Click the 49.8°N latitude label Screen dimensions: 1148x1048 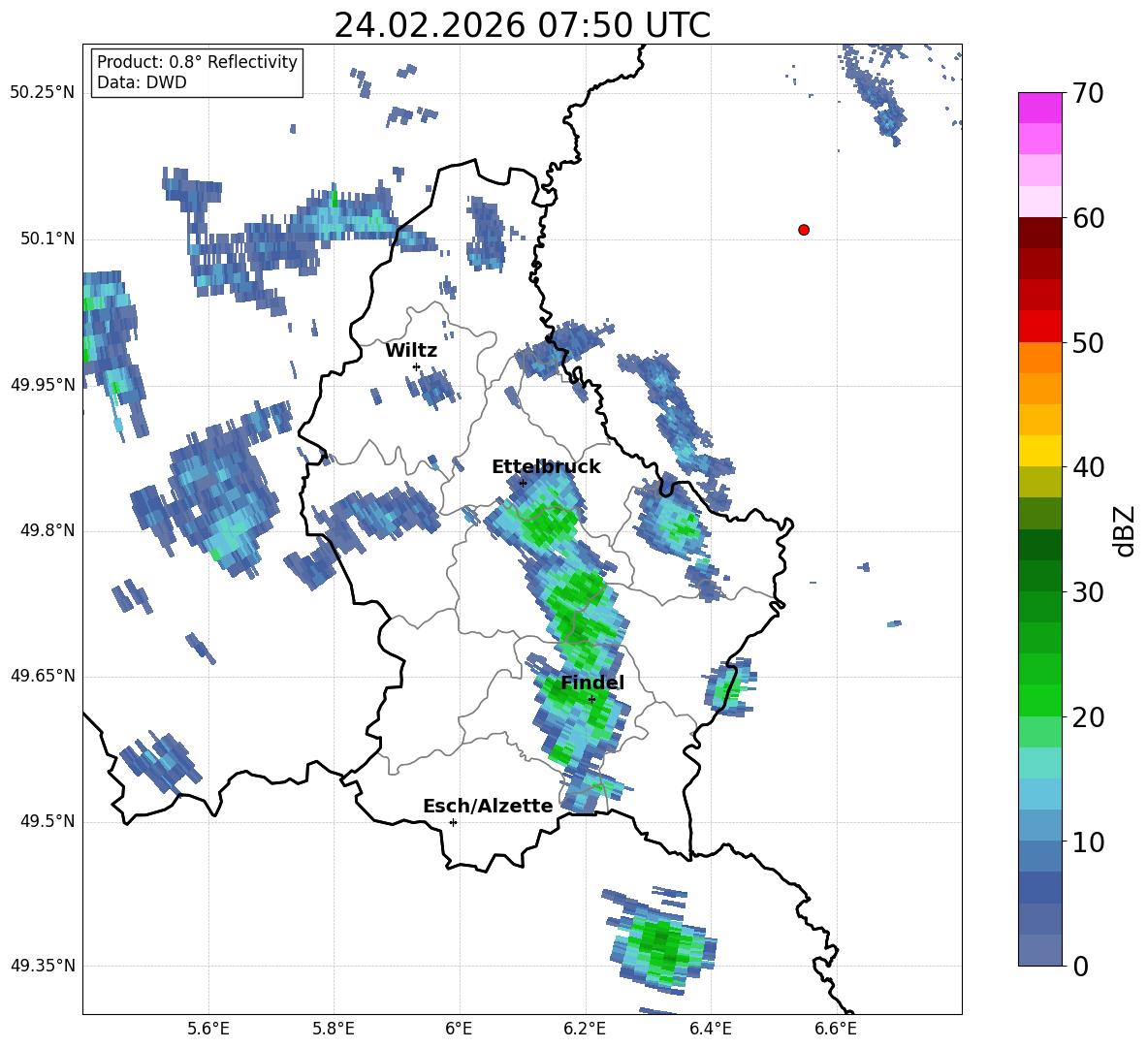pos(48,530)
